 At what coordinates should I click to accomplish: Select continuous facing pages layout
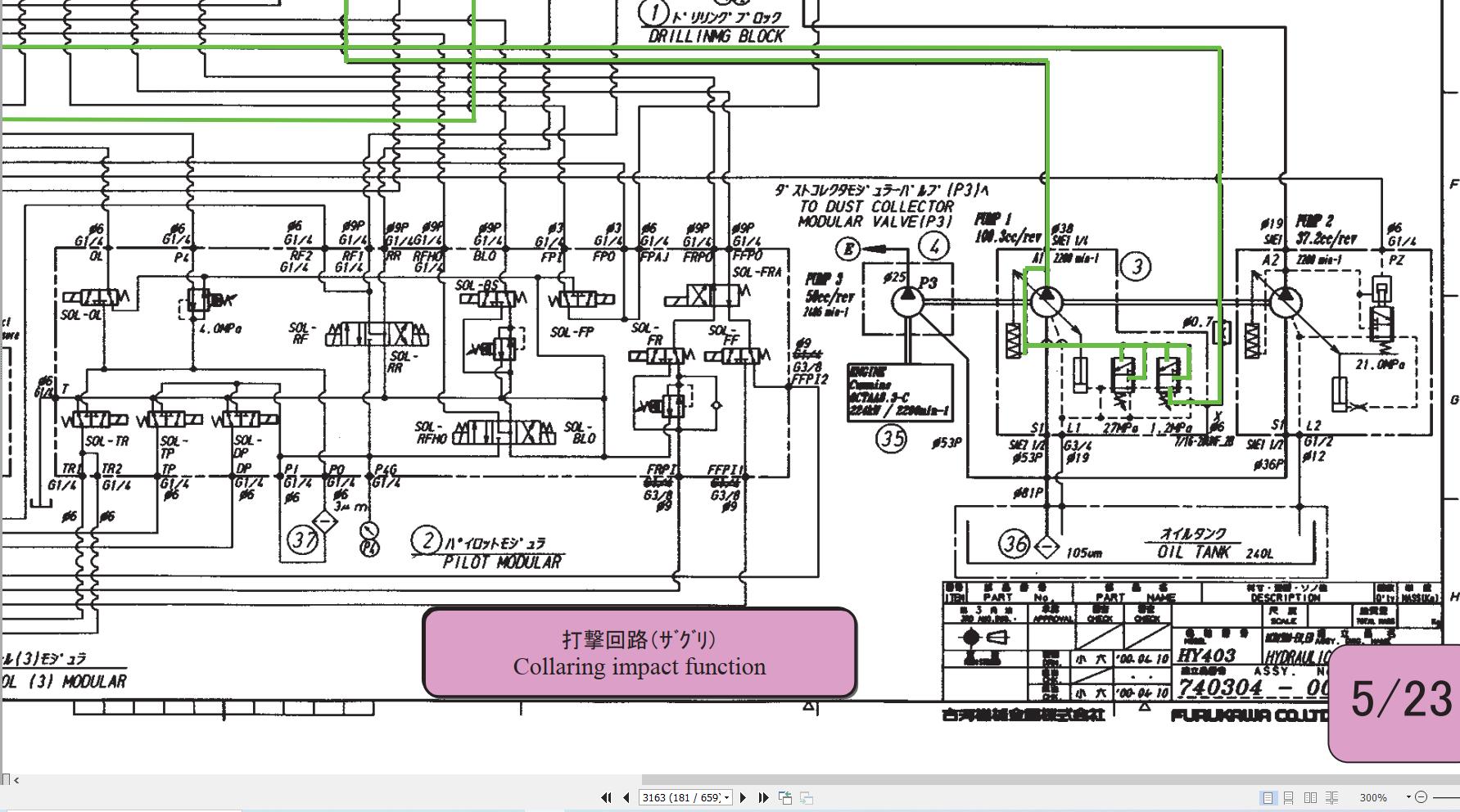pyautogui.click(x=1332, y=797)
